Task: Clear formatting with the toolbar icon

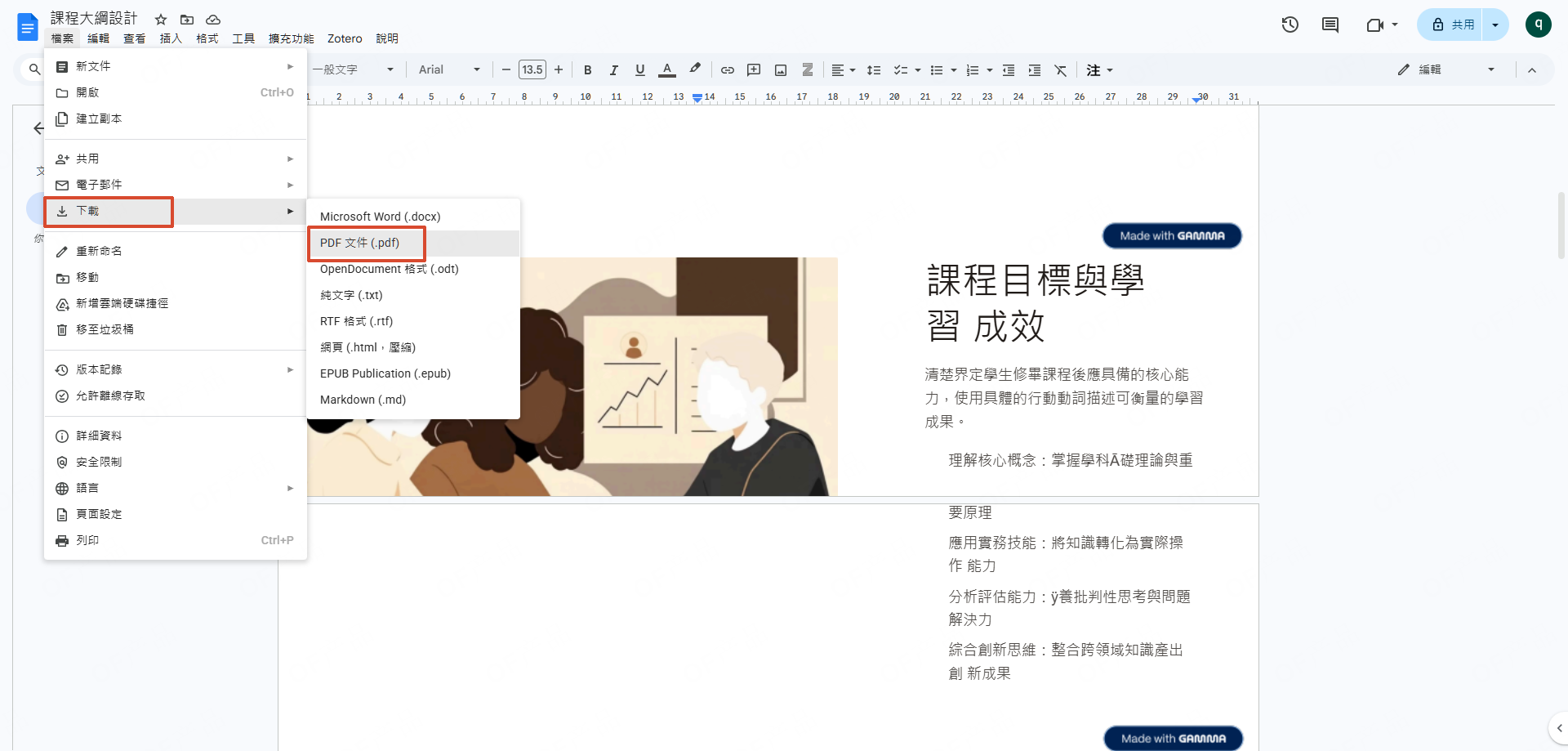Action: (1060, 69)
